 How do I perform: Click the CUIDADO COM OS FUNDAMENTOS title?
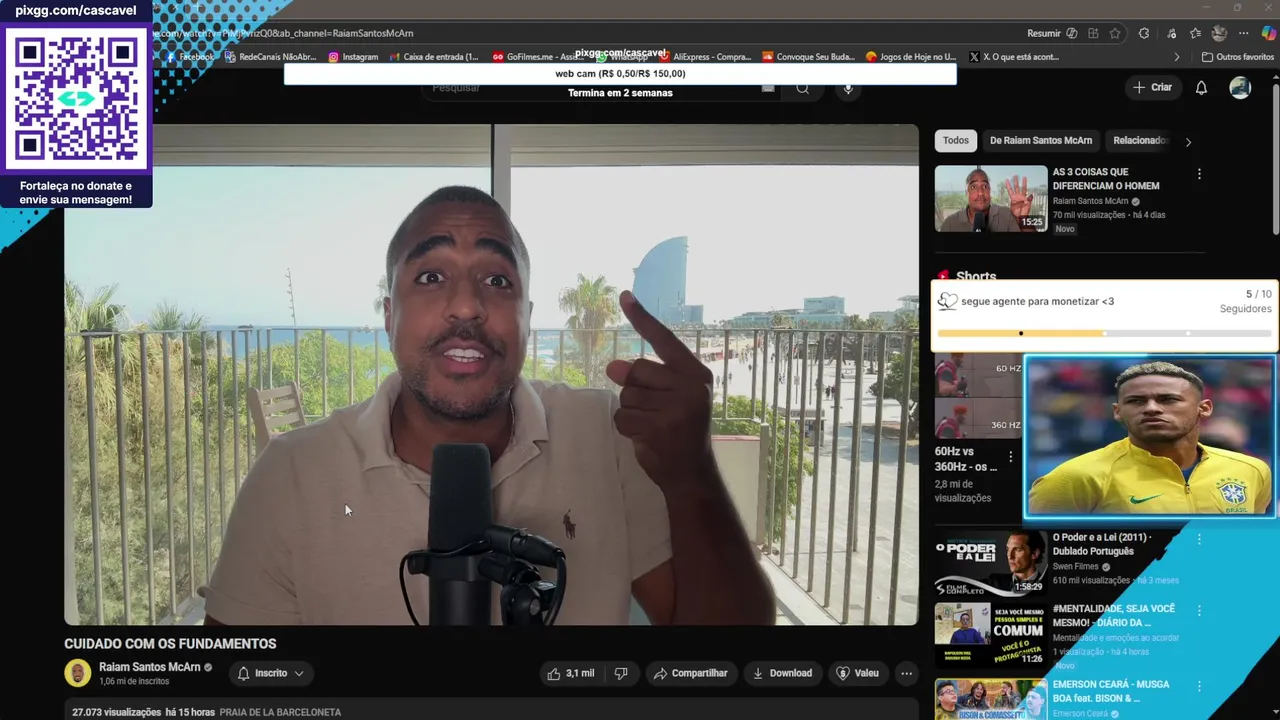click(170, 644)
